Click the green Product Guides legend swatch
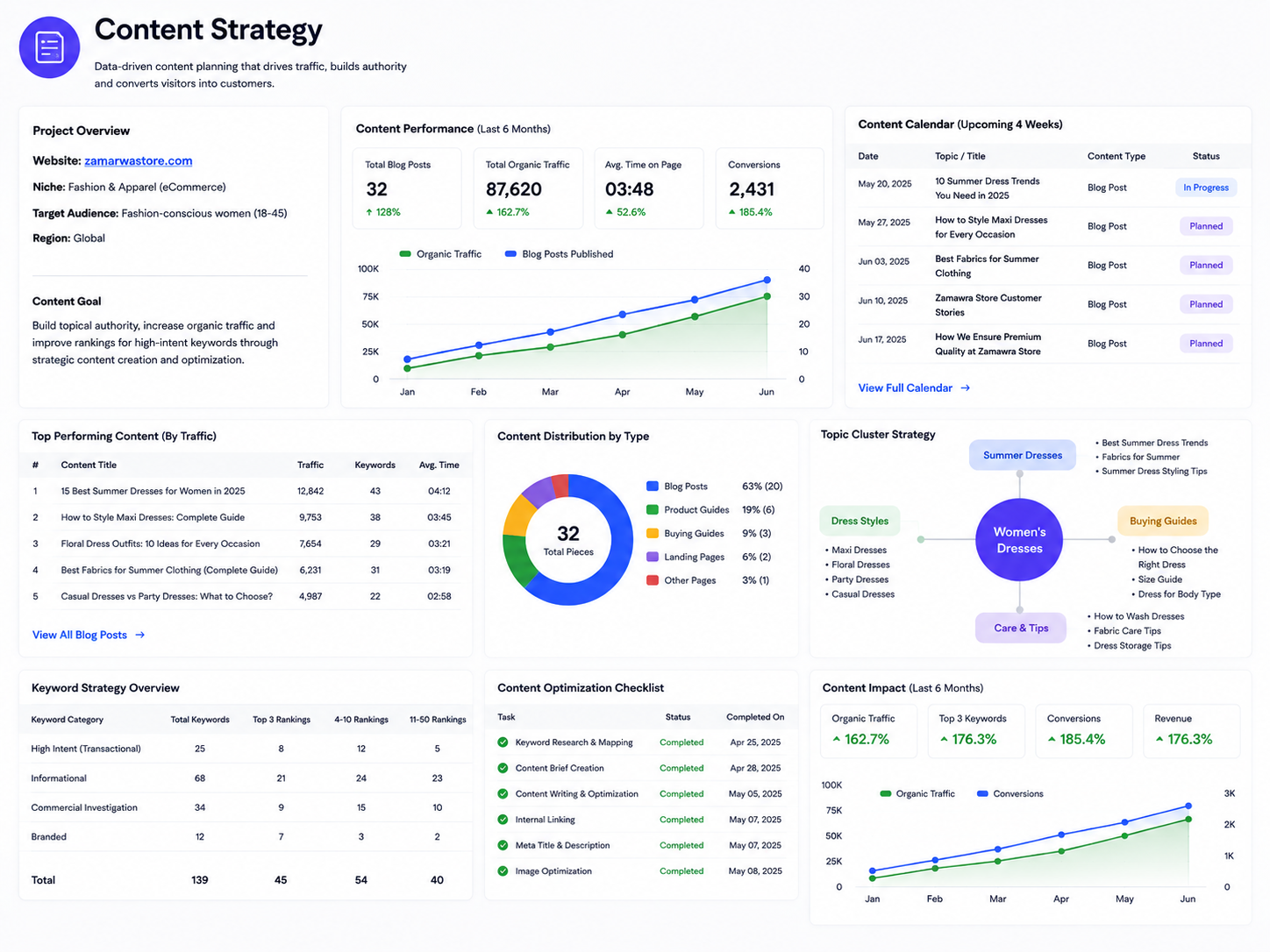1270x952 pixels. click(653, 509)
